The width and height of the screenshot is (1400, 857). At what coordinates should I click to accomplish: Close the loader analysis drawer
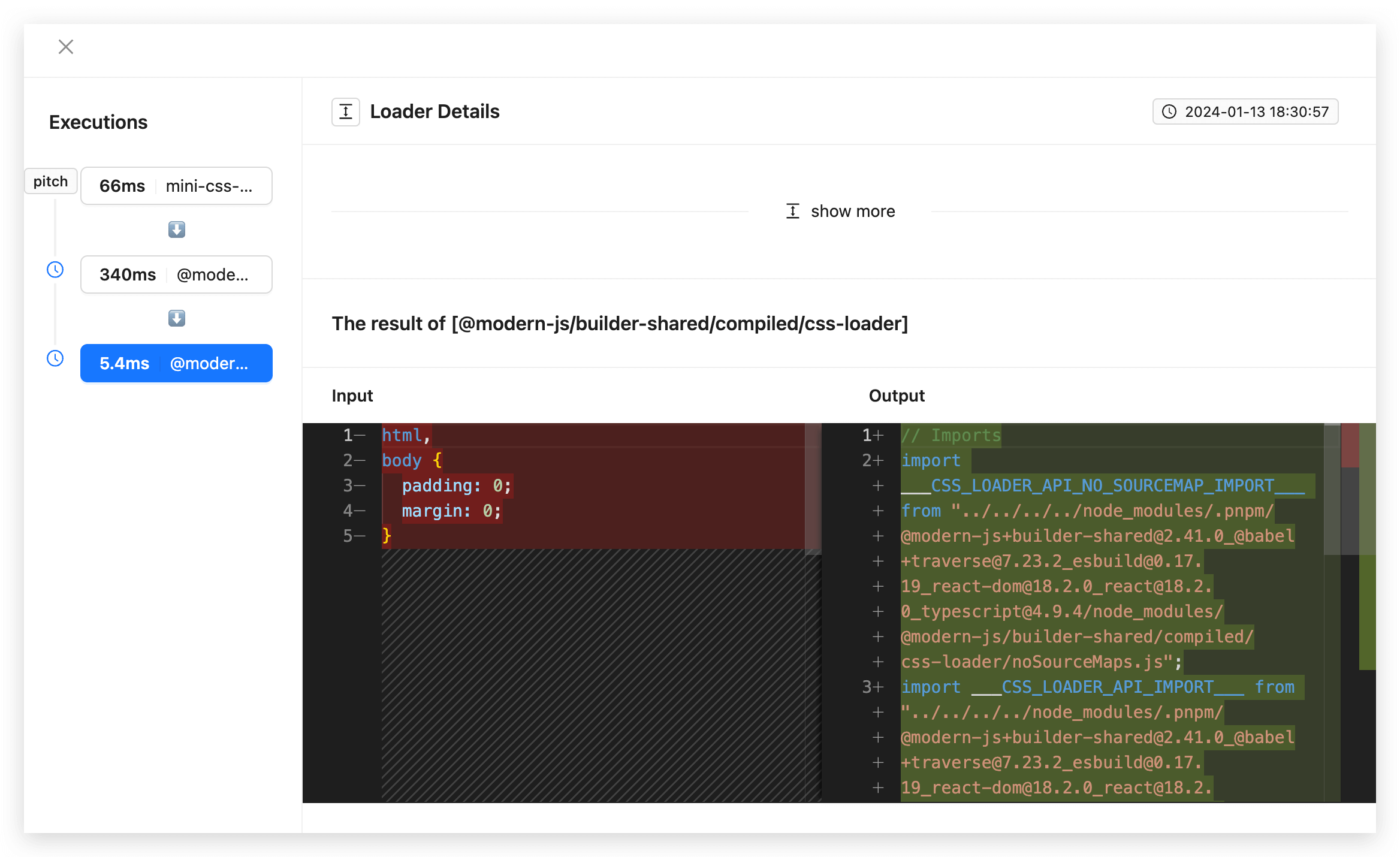coord(66,47)
